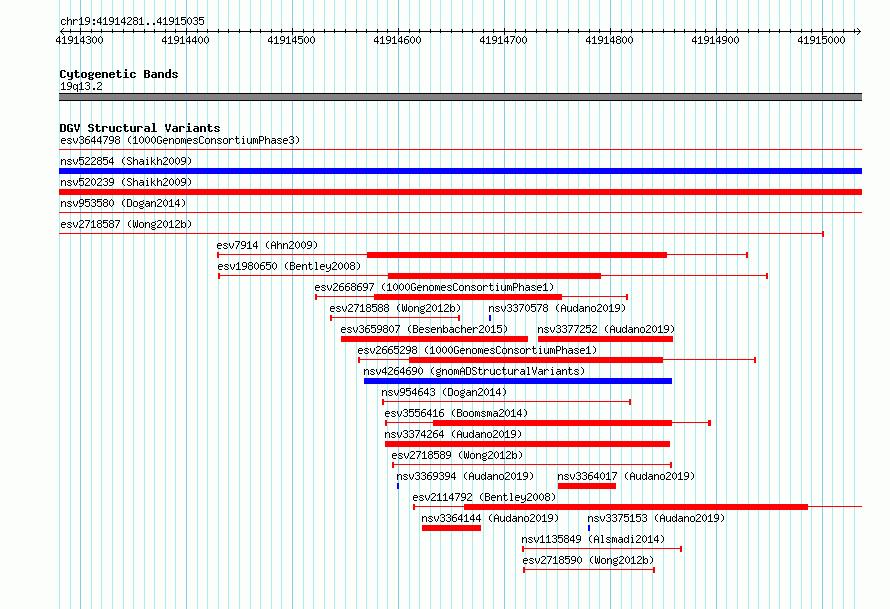The height and width of the screenshot is (609, 890).
Task: Click the ruler's right arrow end
Action: [859, 31]
